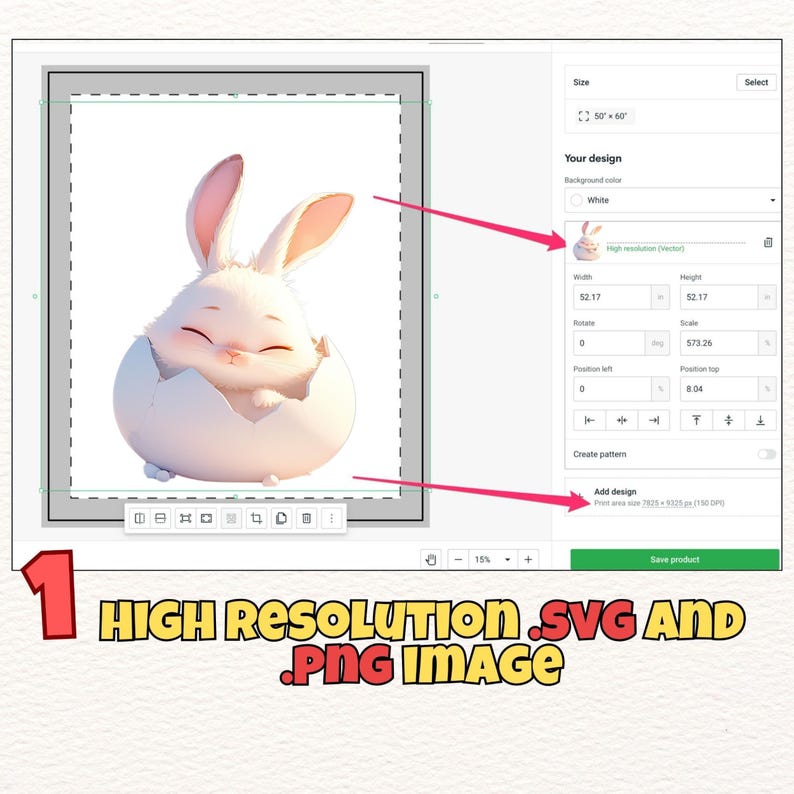The width and height of the screenshot is (794, 794).
Task: Fill print area with design icon
Action: point(207,518)
